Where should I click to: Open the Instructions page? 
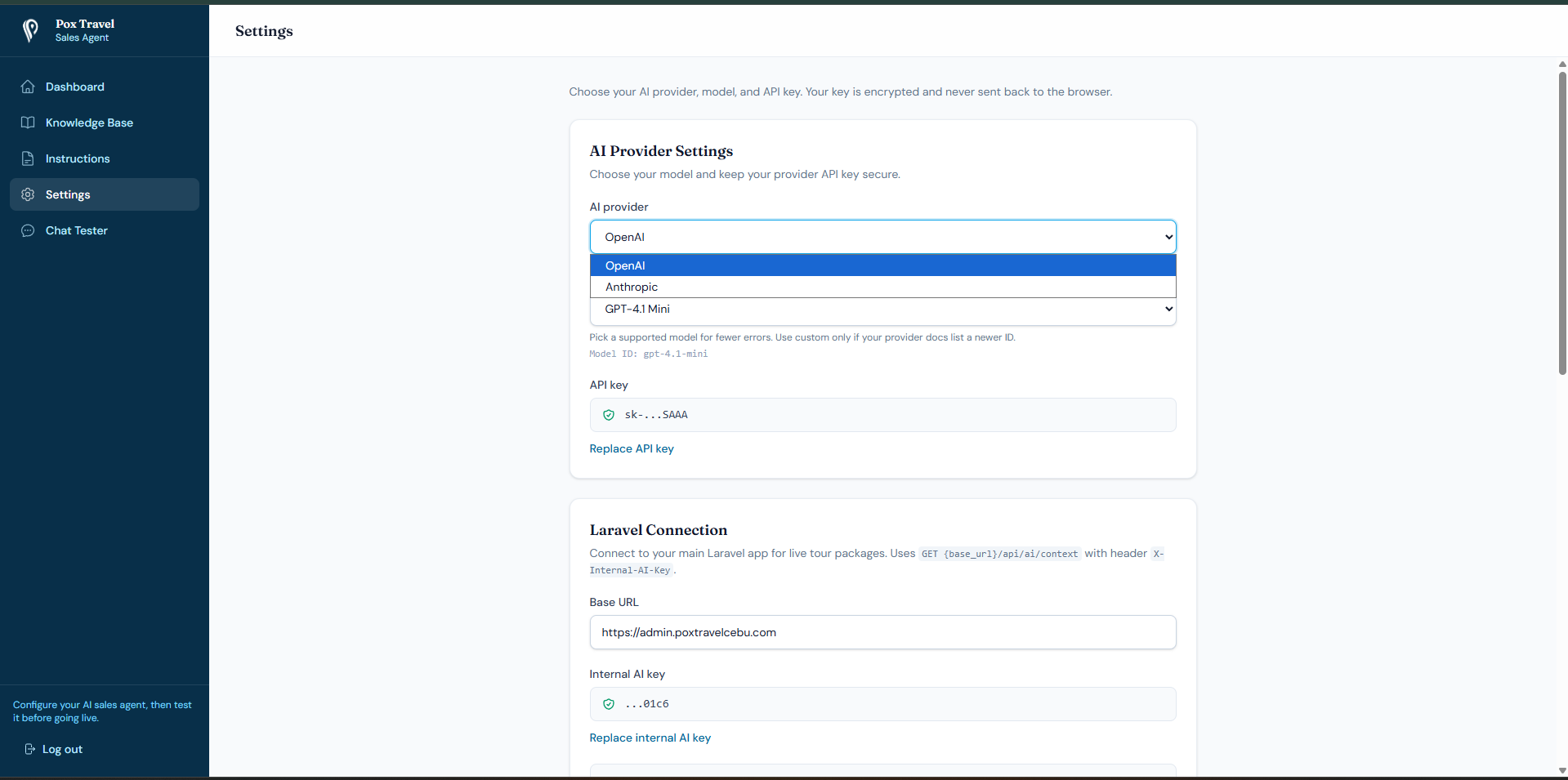coord(105,158)
